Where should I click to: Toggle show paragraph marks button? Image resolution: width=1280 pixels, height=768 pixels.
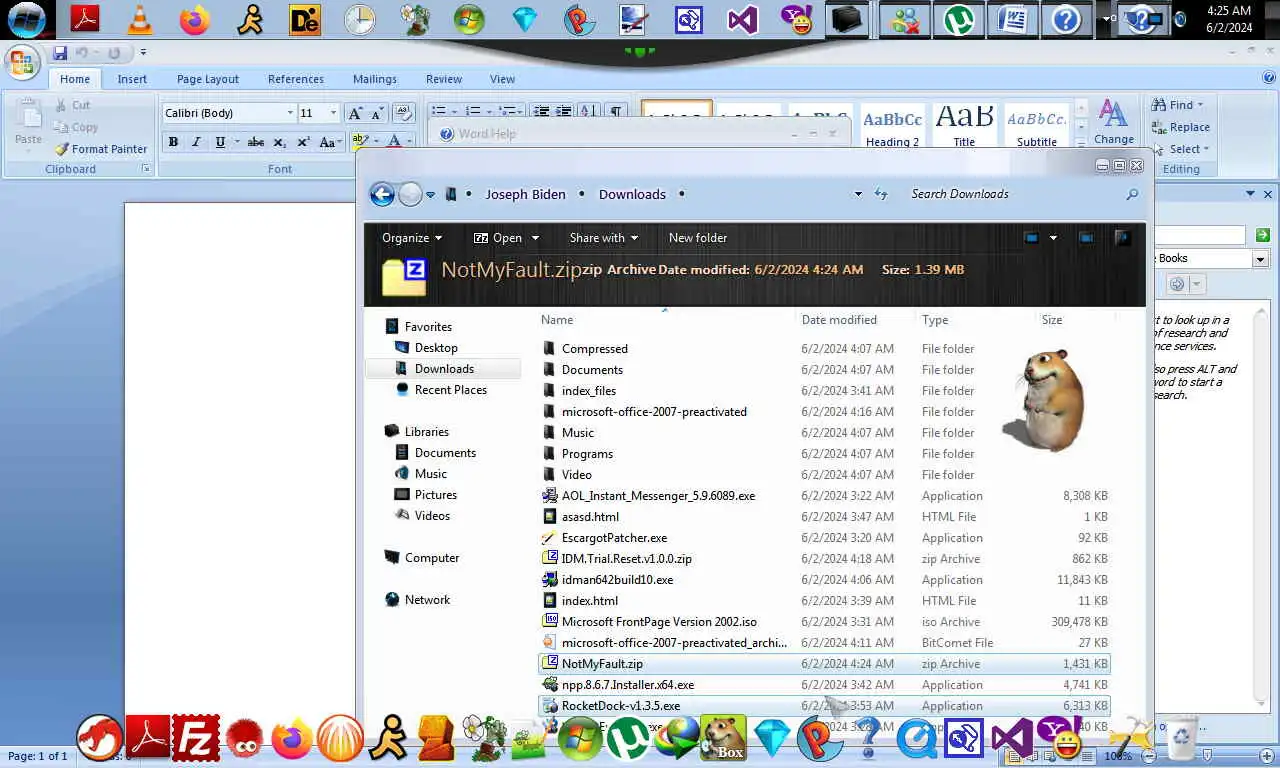[616, 112]
